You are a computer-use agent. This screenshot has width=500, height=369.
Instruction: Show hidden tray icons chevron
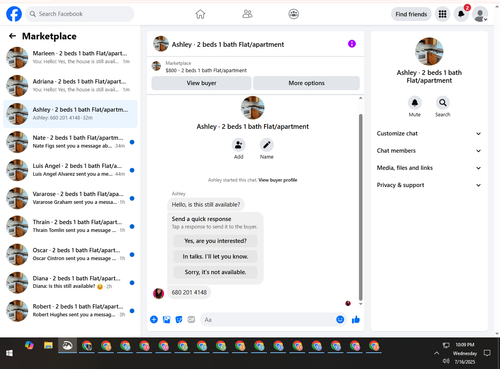coord(436,353)
